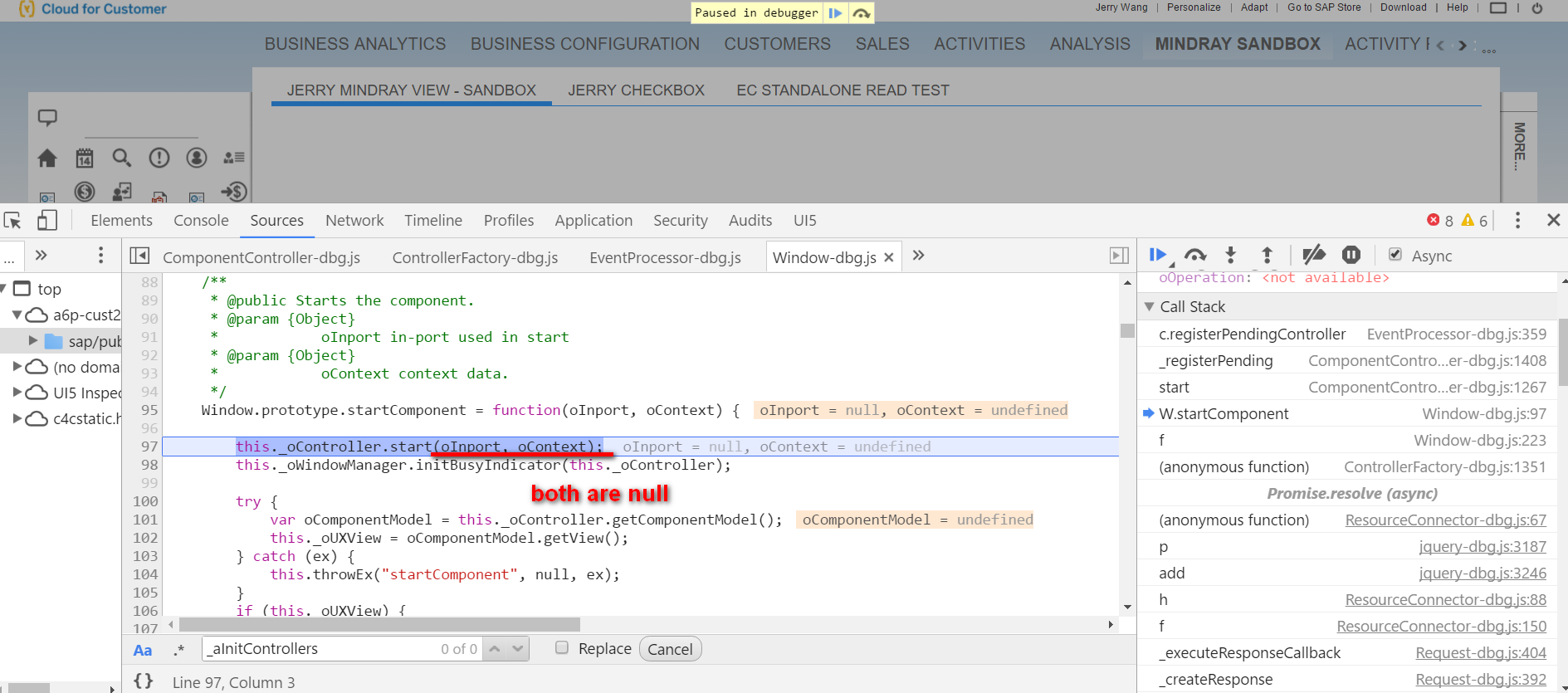Open navigator pane more options menu
The height and width of the screenshot is (693, 1568).
point(101,255)
